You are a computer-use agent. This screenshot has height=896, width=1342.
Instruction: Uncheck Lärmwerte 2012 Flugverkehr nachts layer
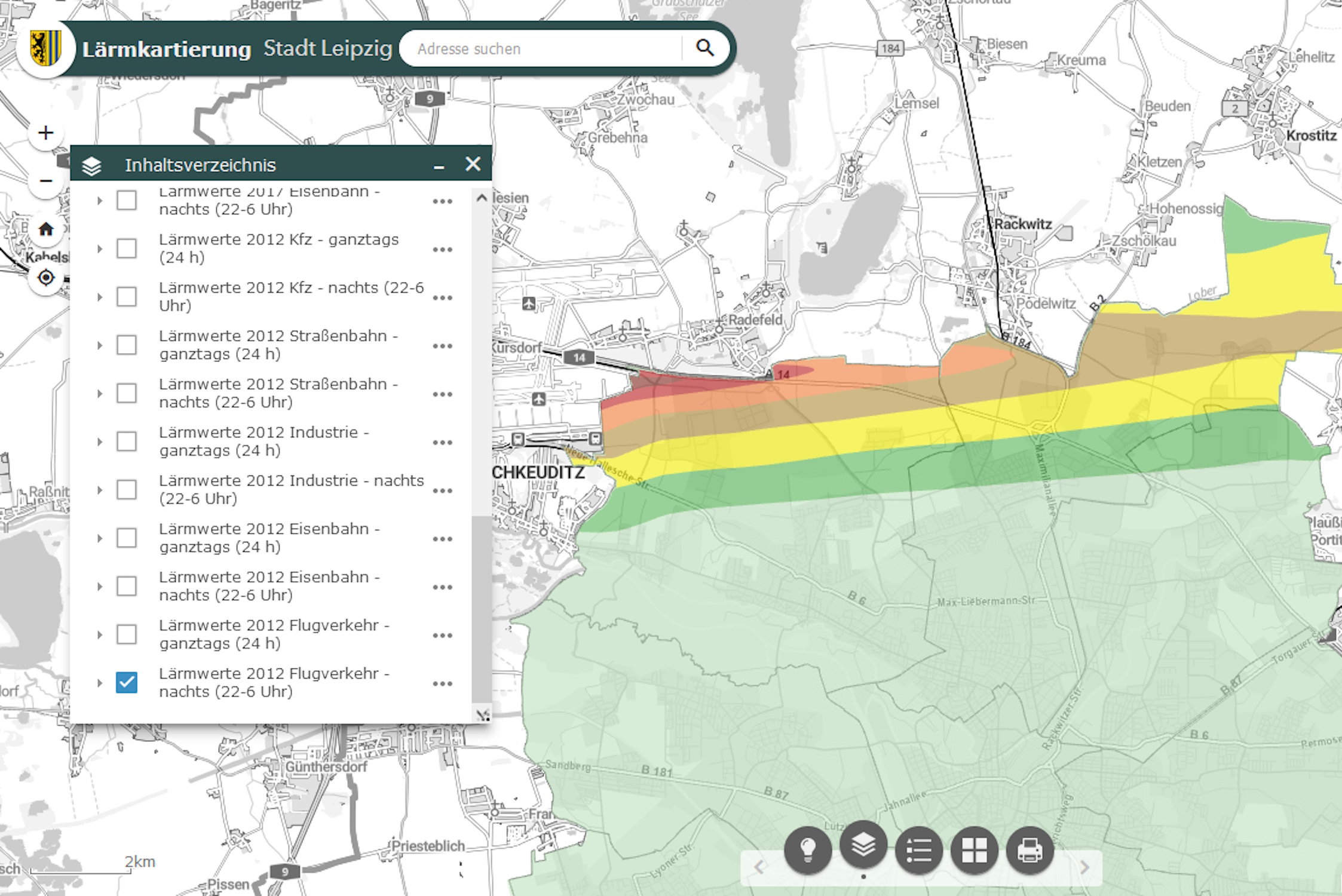(127, 682)
